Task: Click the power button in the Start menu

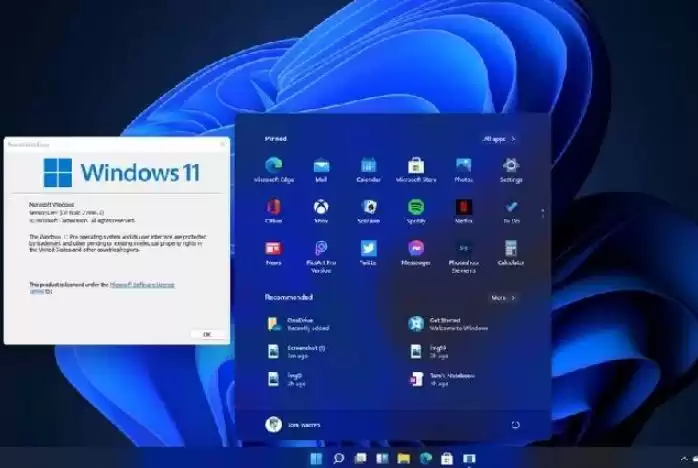Action: pos(515,425)
